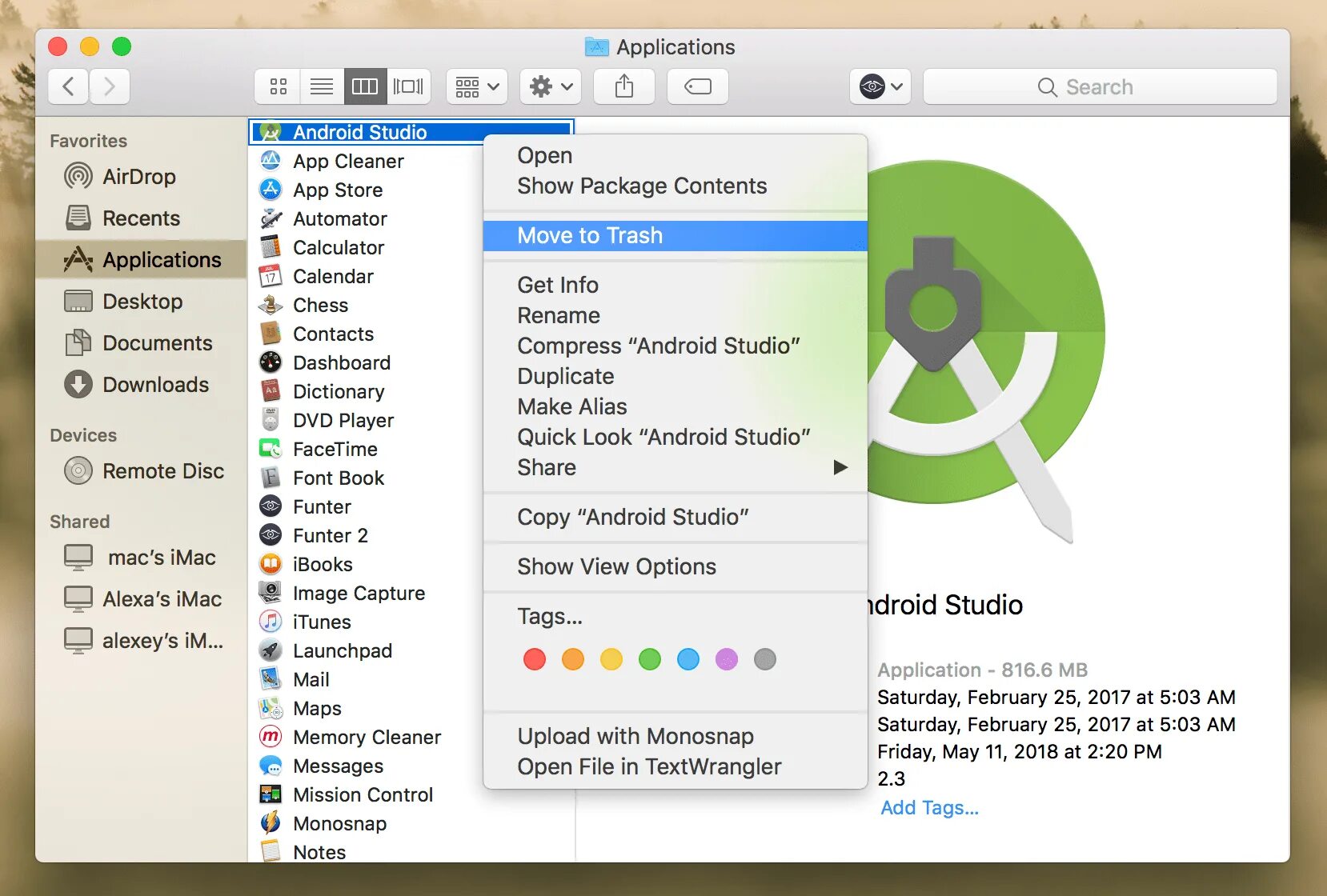Click the FaceTime app icon
The width and height of the screenshot is (1327, 896).
click(x=271, y=449)
